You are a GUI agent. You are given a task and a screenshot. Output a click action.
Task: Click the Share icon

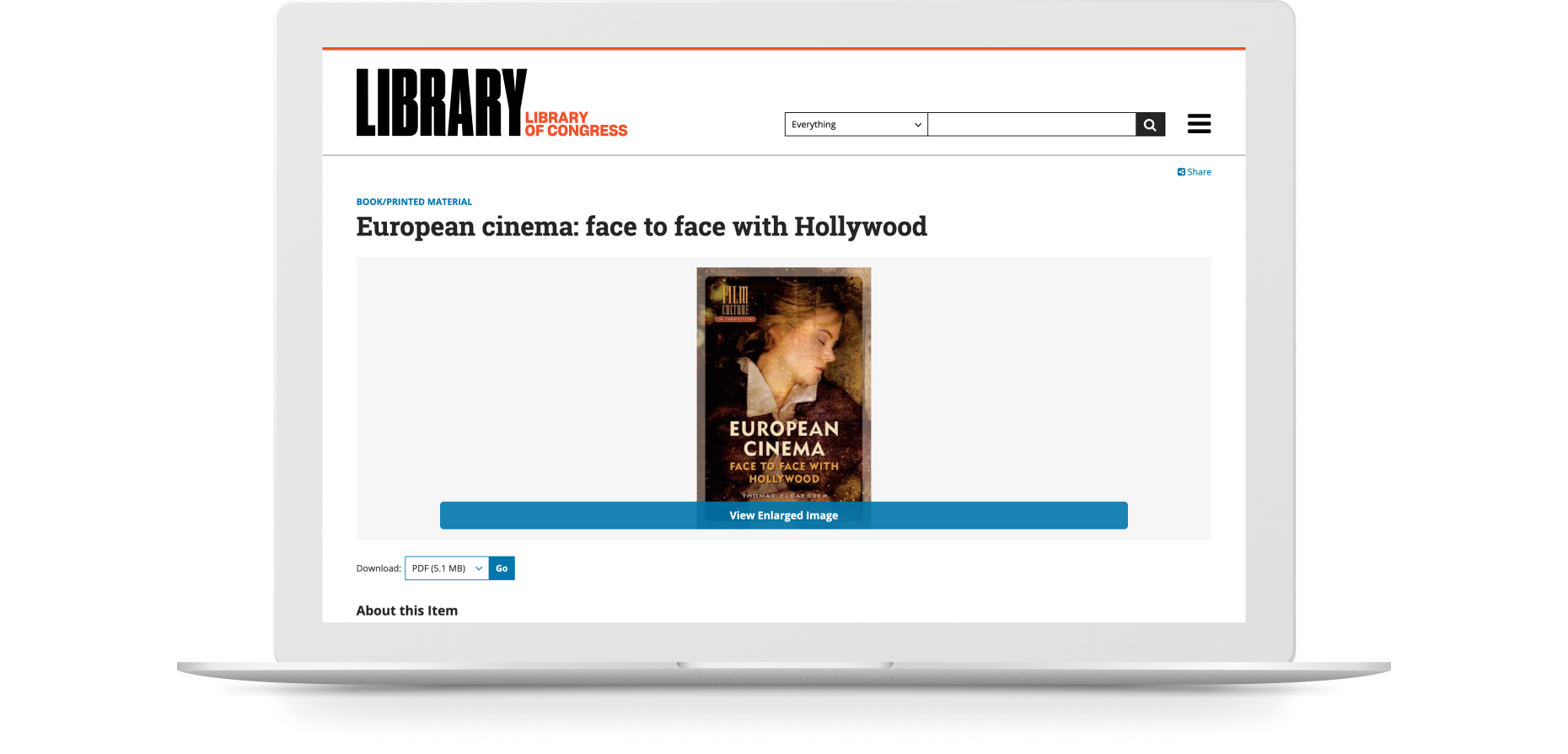point(1181,172)
